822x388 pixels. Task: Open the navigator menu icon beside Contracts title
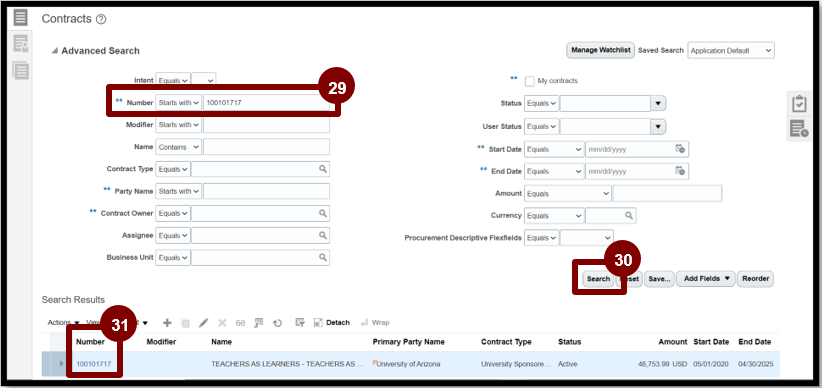[20, 17]
